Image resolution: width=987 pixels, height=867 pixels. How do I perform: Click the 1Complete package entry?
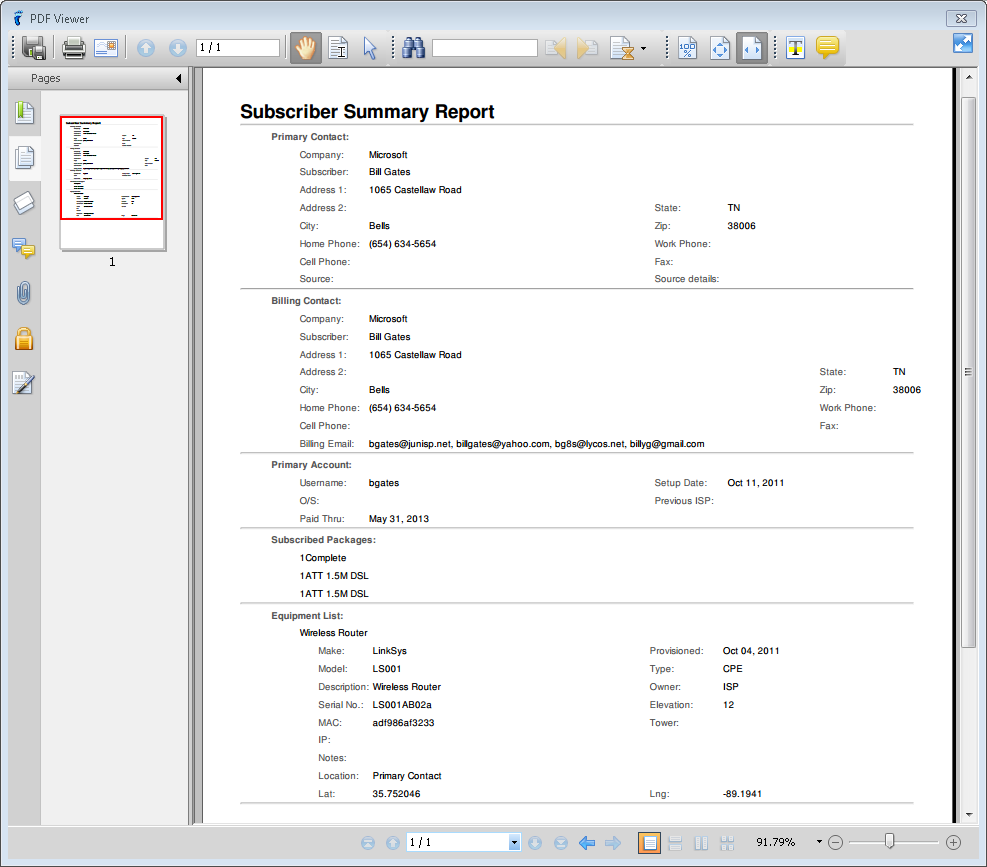coord(323,558)
